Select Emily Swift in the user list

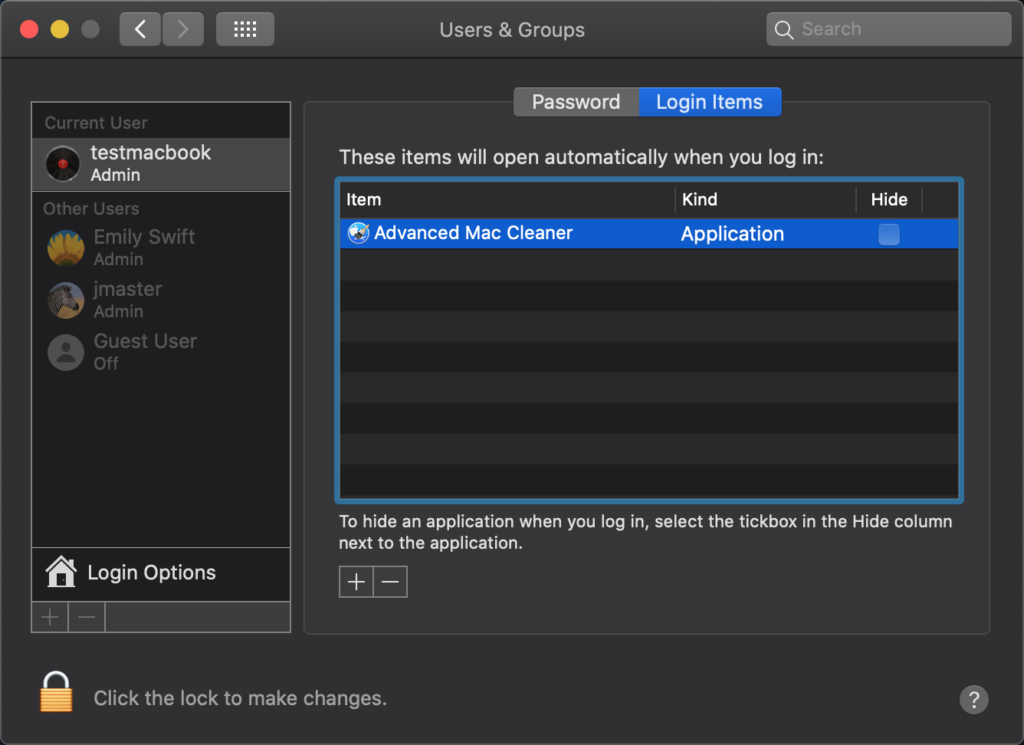(x=144, y=247)
